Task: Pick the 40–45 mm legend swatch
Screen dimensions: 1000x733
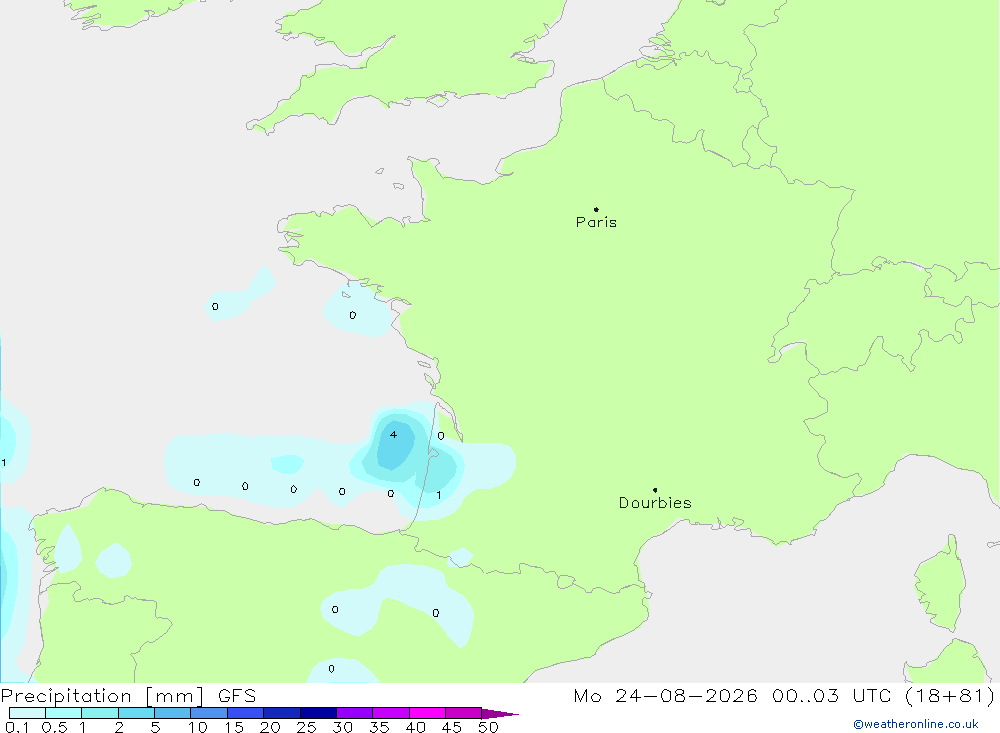Action: point(427,713)
